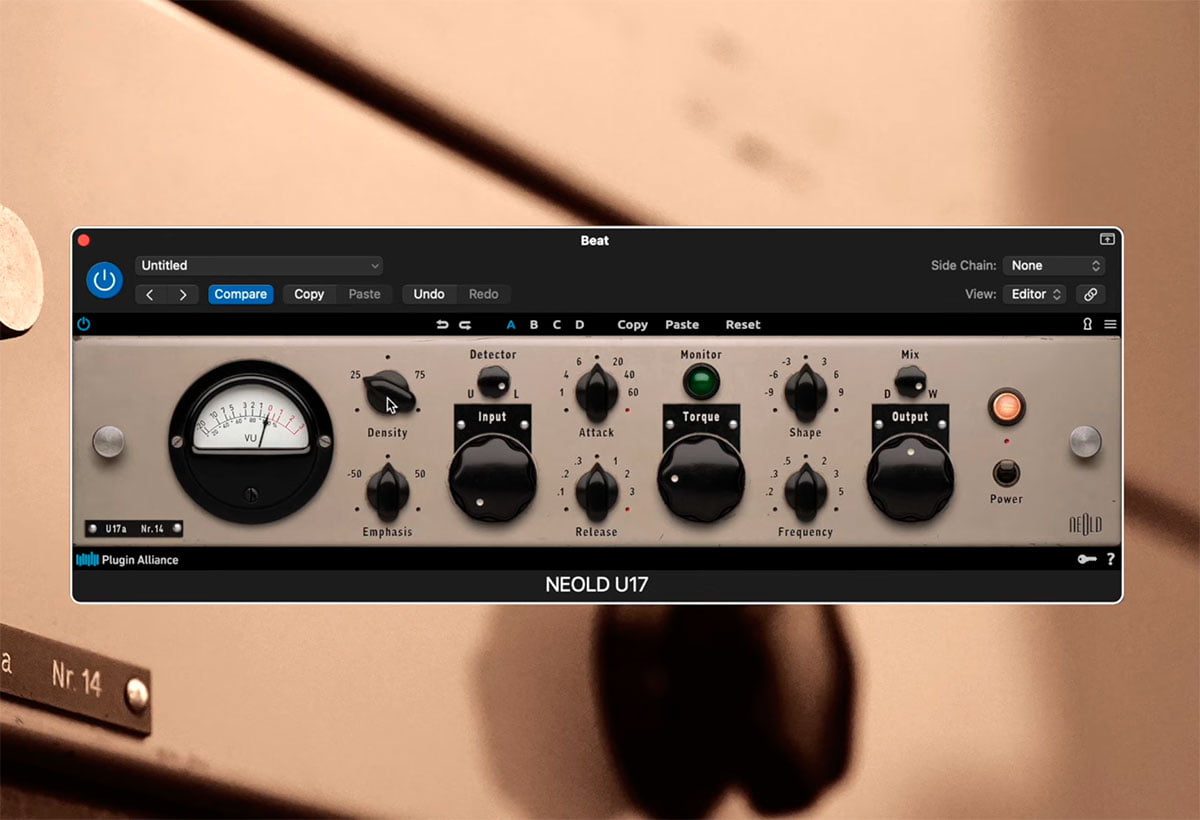Go to the previous preset arrow

click(x=150, y=294)
